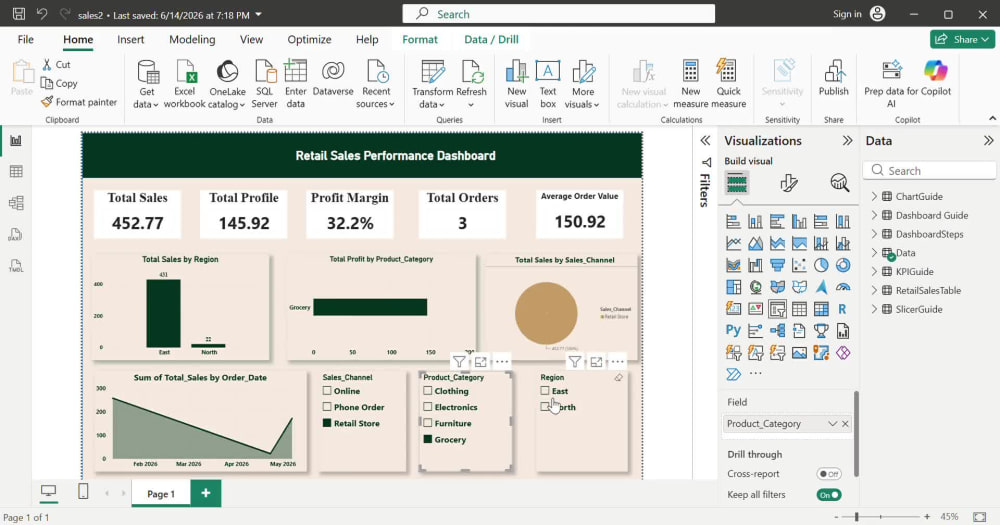Open DAX query view in left sidebar

(16, 234)
